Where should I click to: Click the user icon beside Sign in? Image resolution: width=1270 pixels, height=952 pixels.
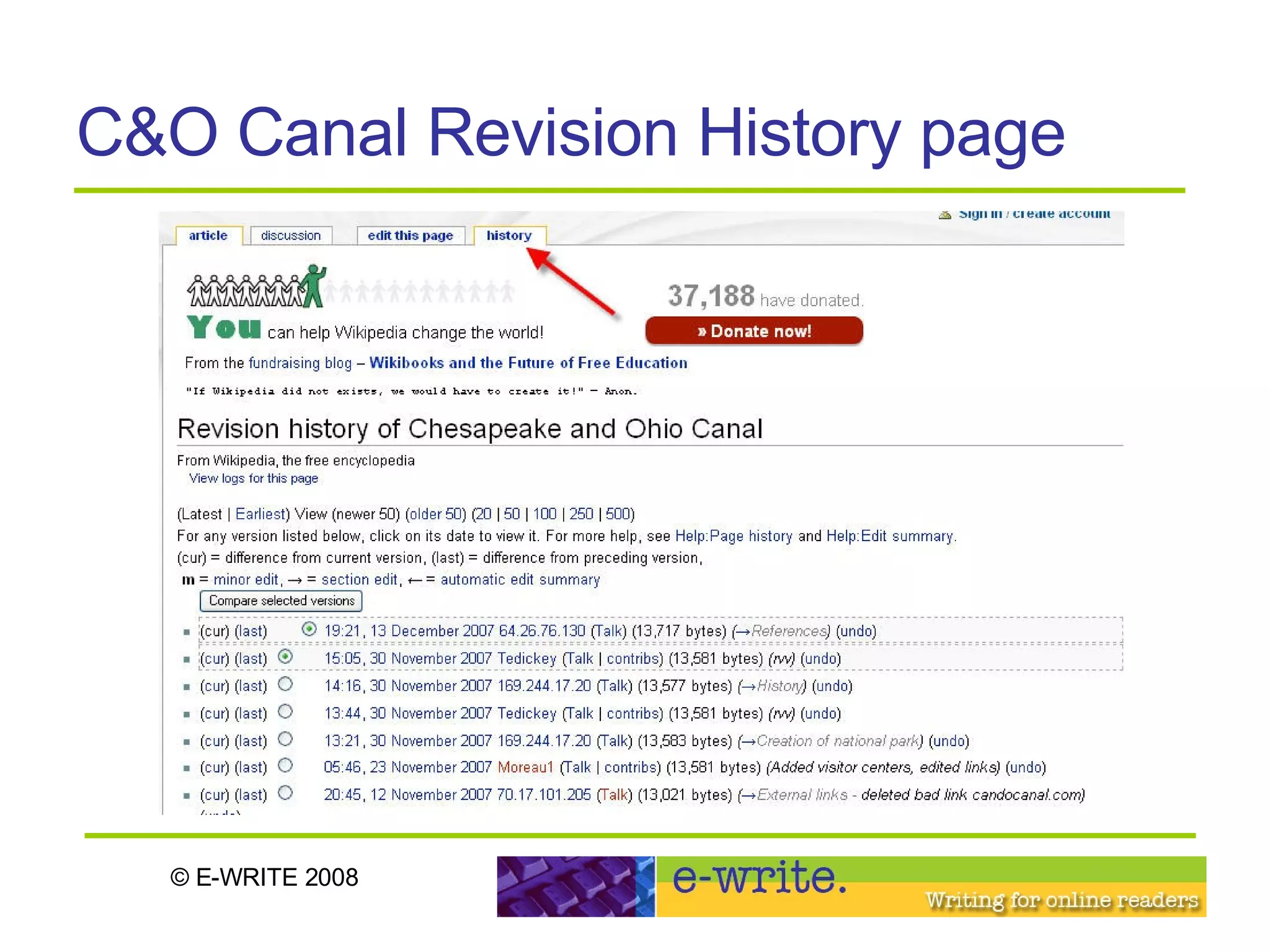tap(944, 214)
